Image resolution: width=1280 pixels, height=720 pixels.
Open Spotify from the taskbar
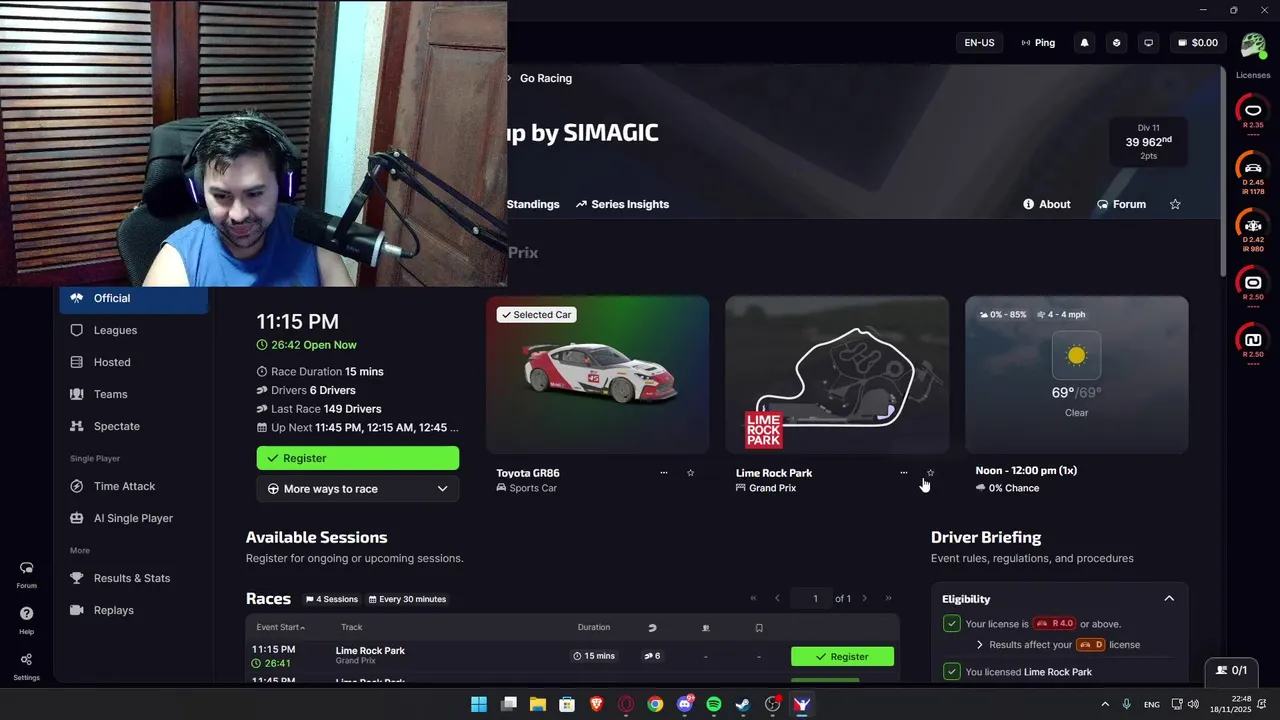714,704
